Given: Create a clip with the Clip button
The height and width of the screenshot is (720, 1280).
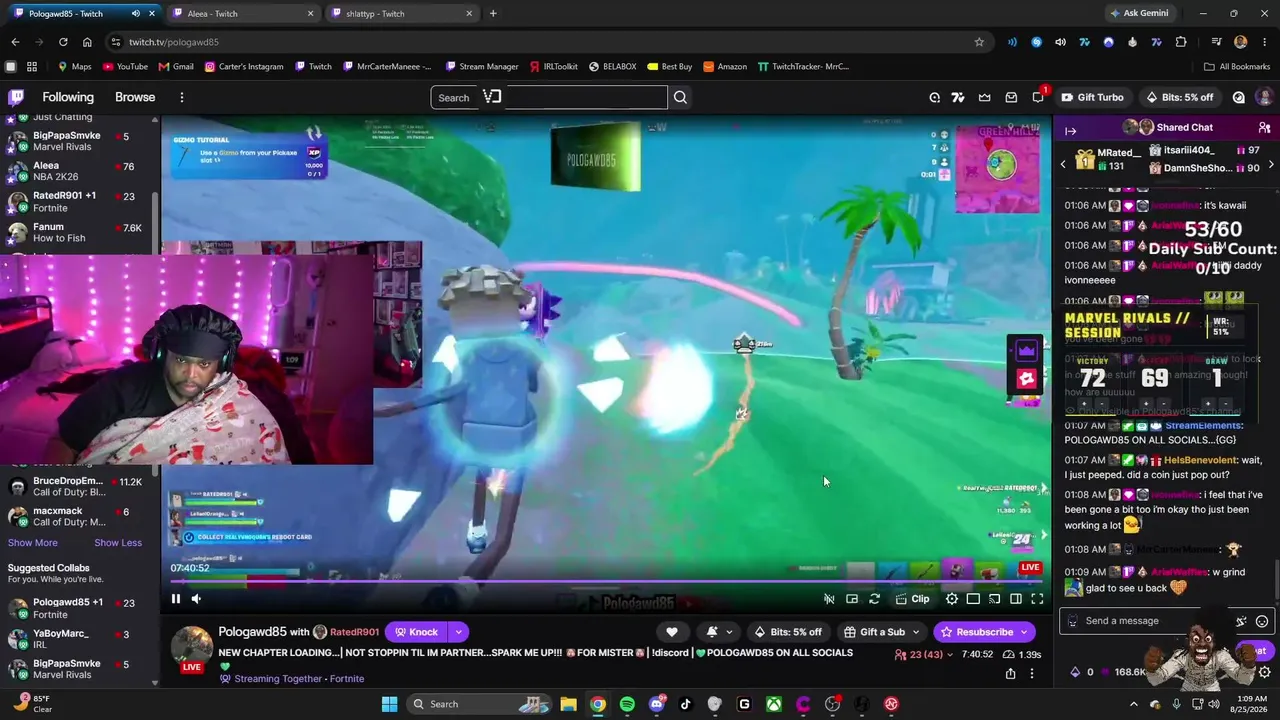Looking at the screenshot, I should click(912, 599).
